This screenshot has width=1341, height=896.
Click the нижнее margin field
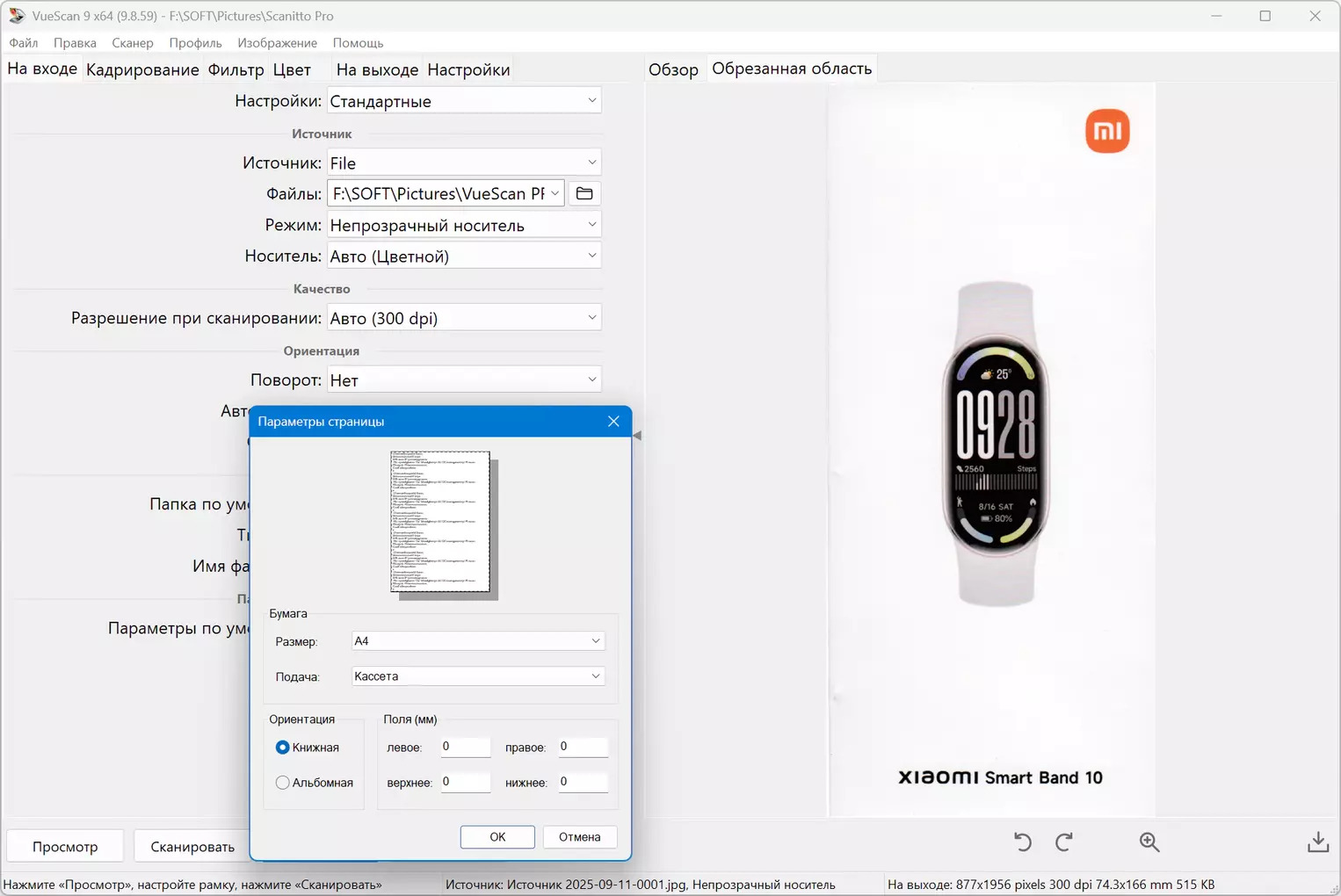[583, 782]
